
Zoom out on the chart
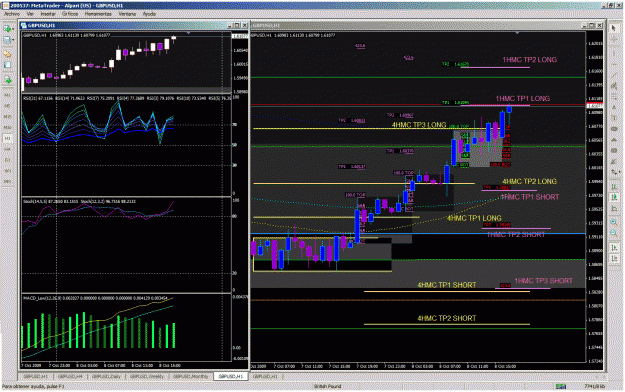(614, 232)
